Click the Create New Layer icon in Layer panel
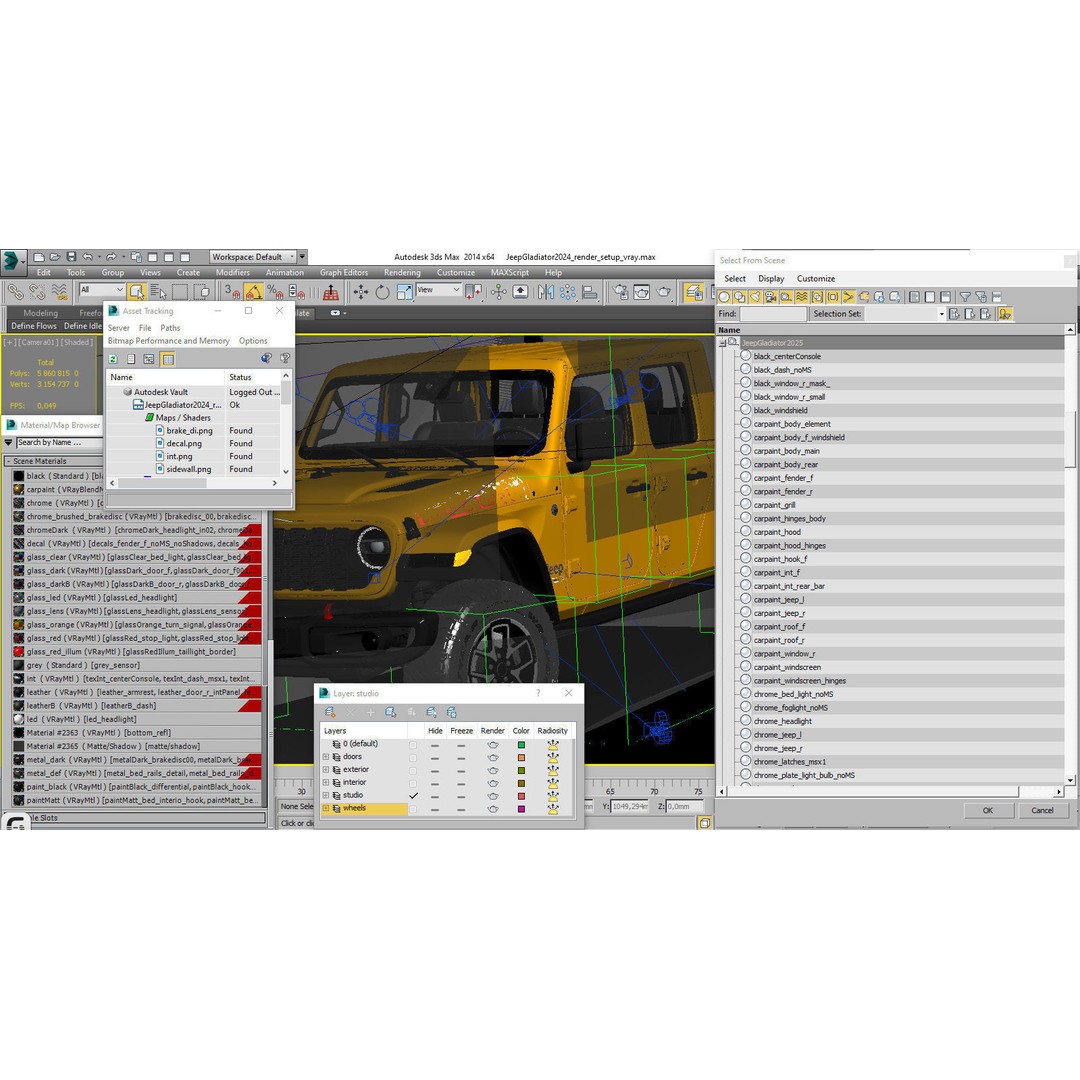This screenshot has height=1080, width=1080. pos(330,713)
